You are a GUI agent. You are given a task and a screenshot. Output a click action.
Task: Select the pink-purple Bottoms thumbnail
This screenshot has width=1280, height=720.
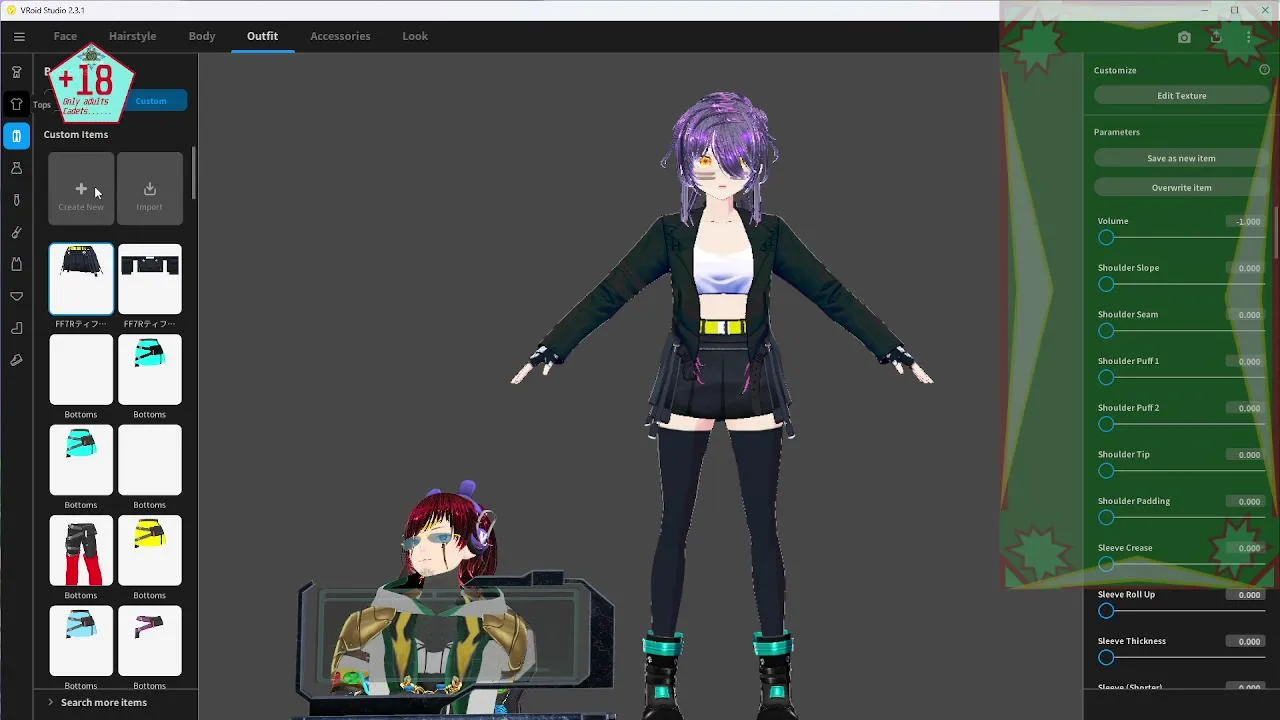[149, 641]
